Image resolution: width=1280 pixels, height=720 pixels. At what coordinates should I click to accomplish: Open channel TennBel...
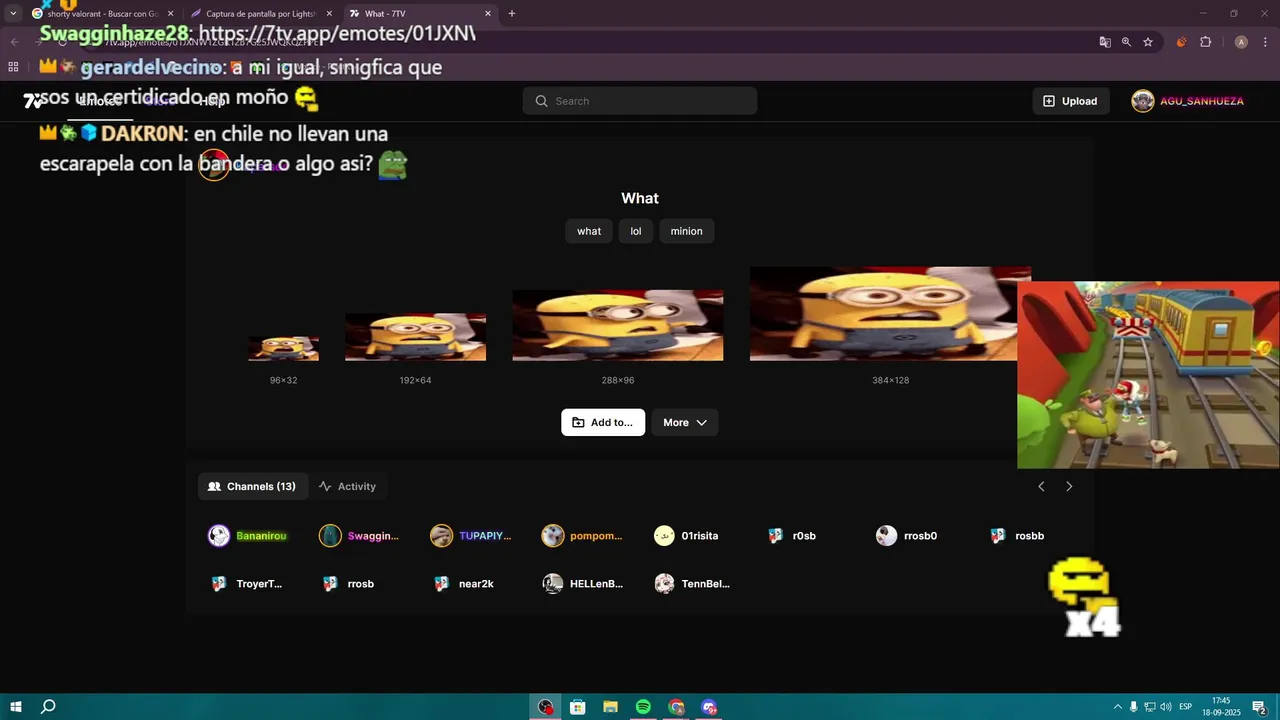tap(692, 584)
